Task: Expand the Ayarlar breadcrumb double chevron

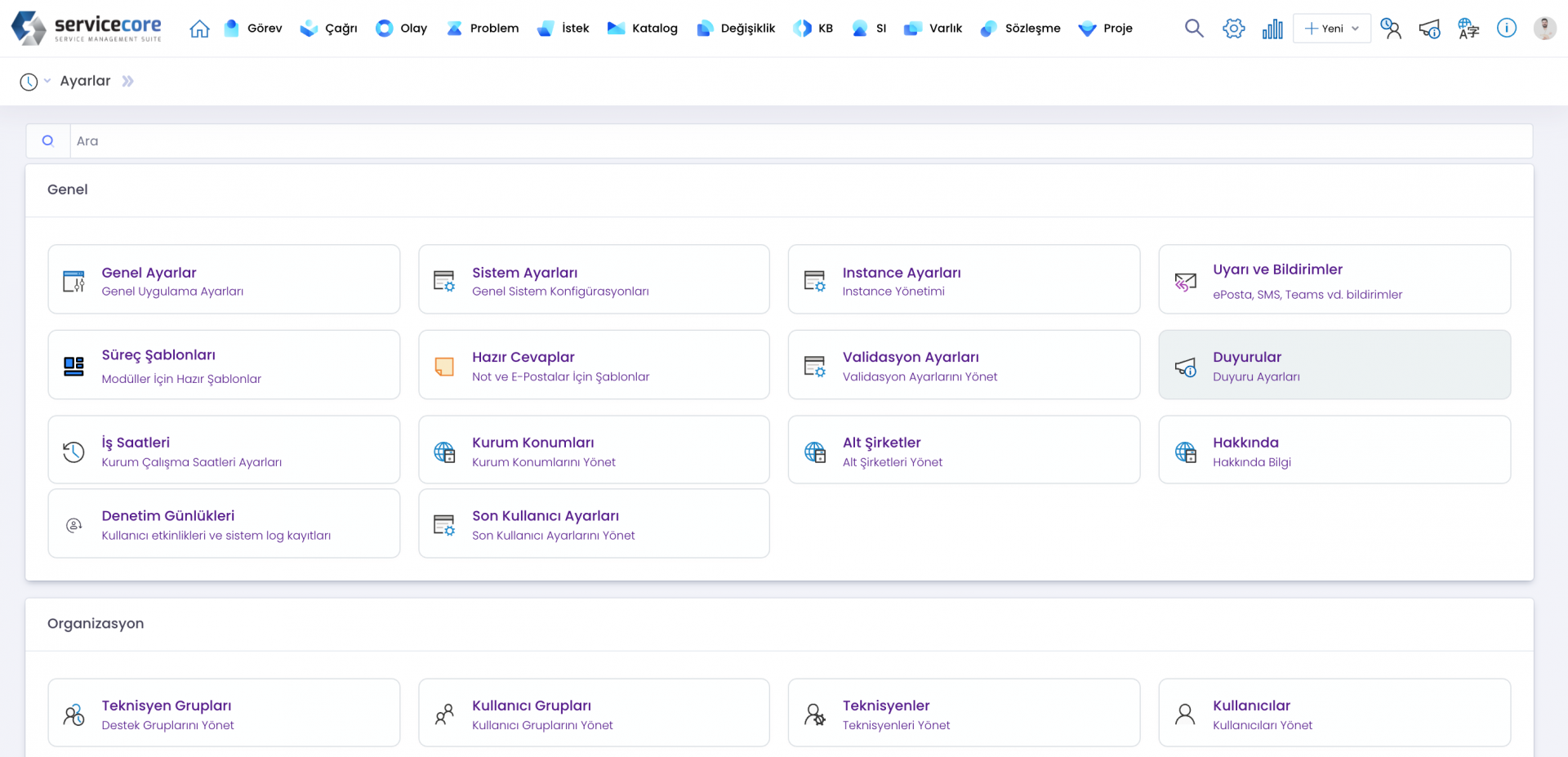Action: click(x=127, y=82)
